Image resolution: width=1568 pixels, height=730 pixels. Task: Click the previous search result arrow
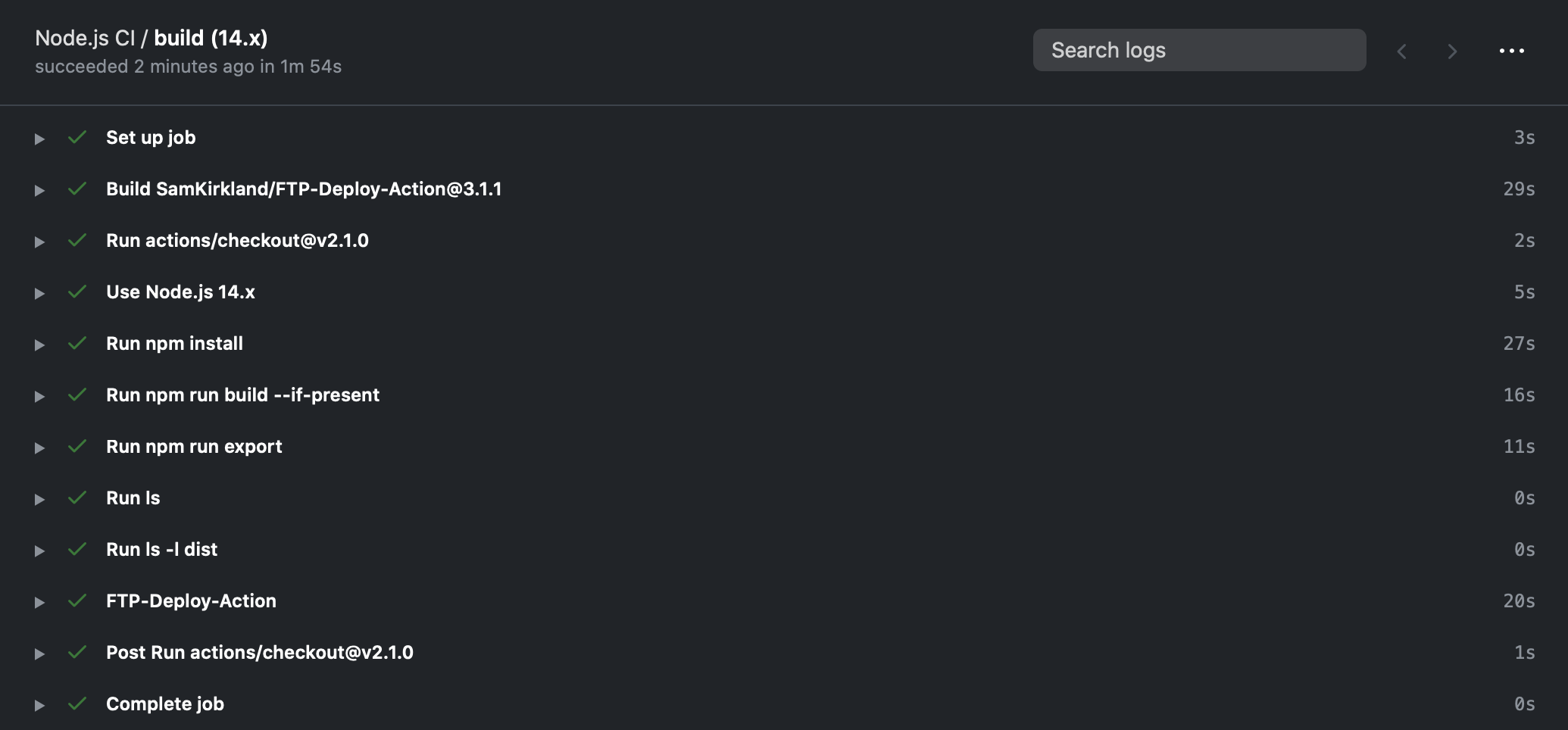(1402, 51)
